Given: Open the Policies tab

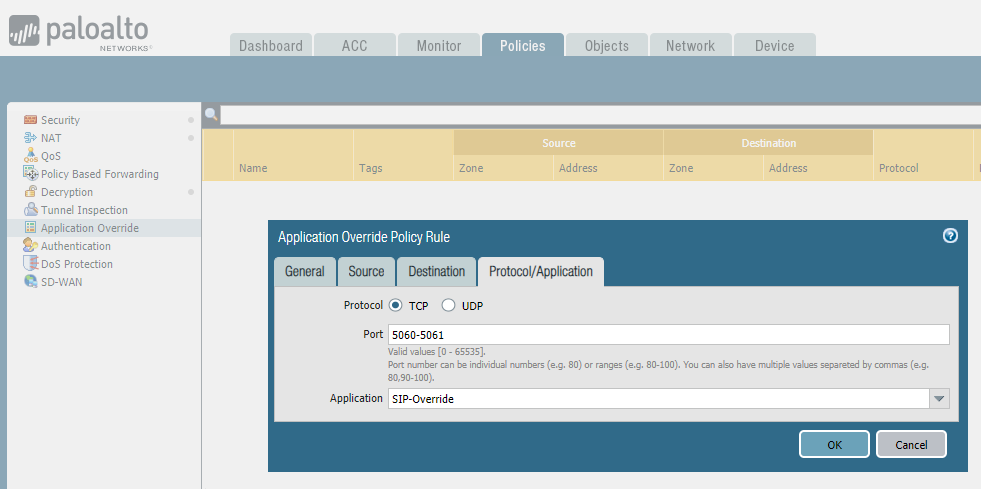Looking at the screenshot, I should click(522, 46).
